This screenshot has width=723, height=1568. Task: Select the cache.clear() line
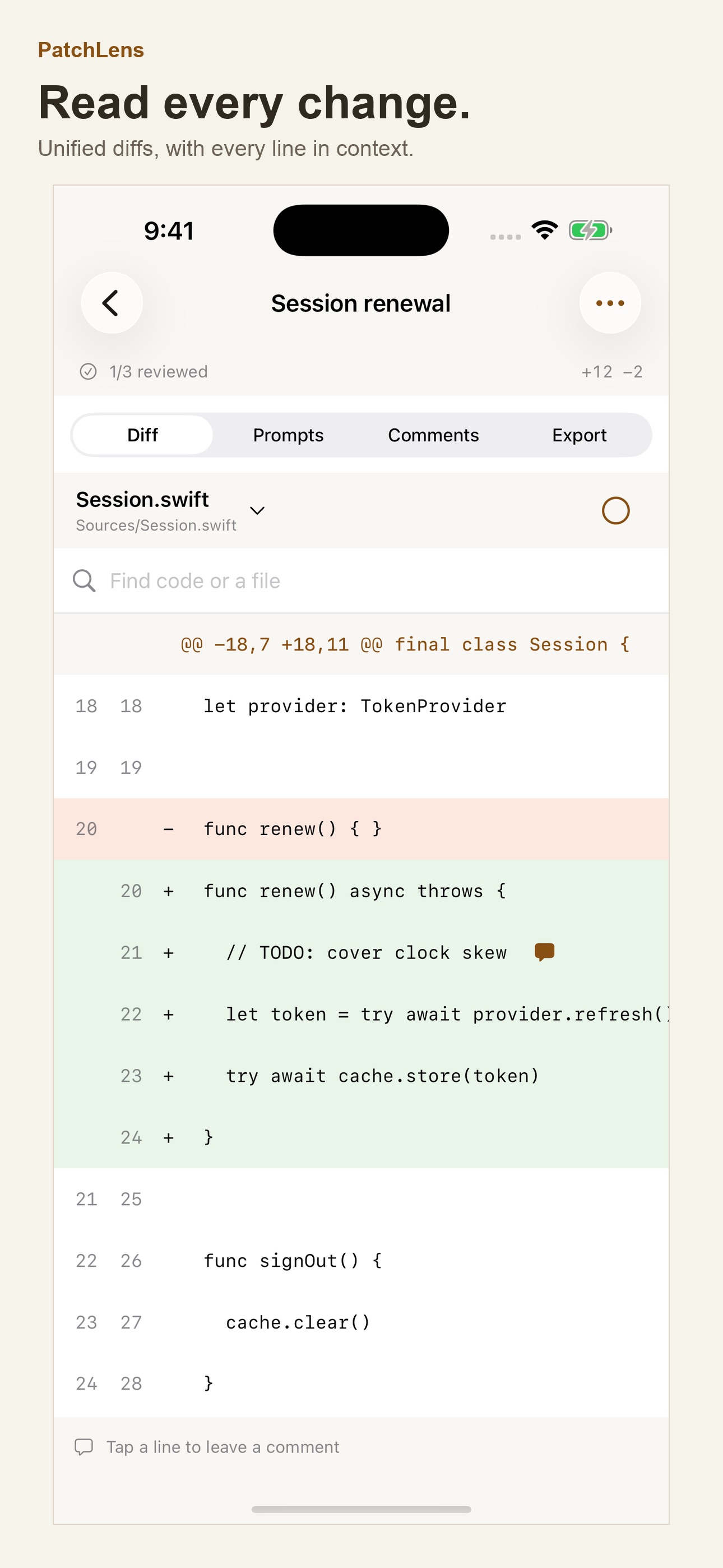coord(361,1322)
